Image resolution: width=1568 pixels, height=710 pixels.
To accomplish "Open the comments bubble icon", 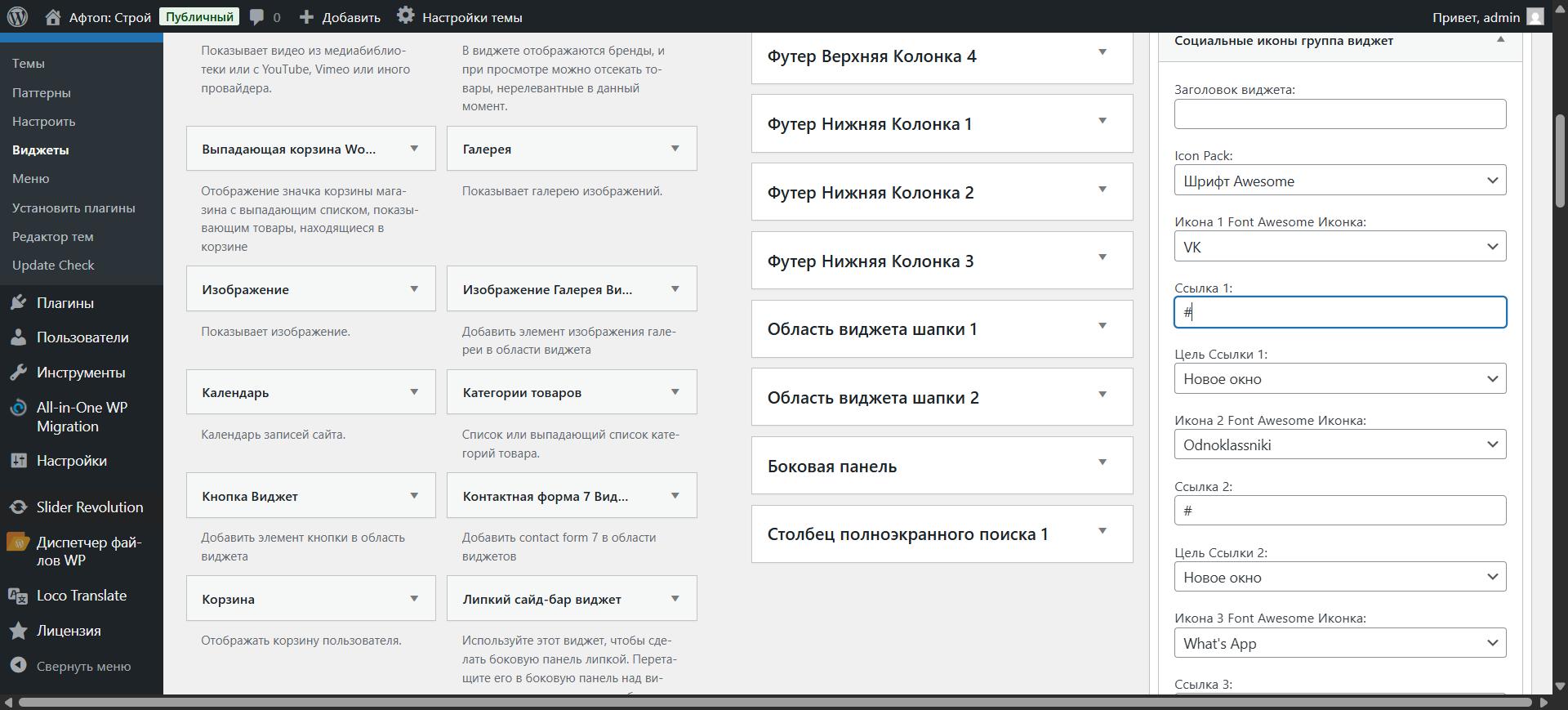I will click(x=257, y=17).
